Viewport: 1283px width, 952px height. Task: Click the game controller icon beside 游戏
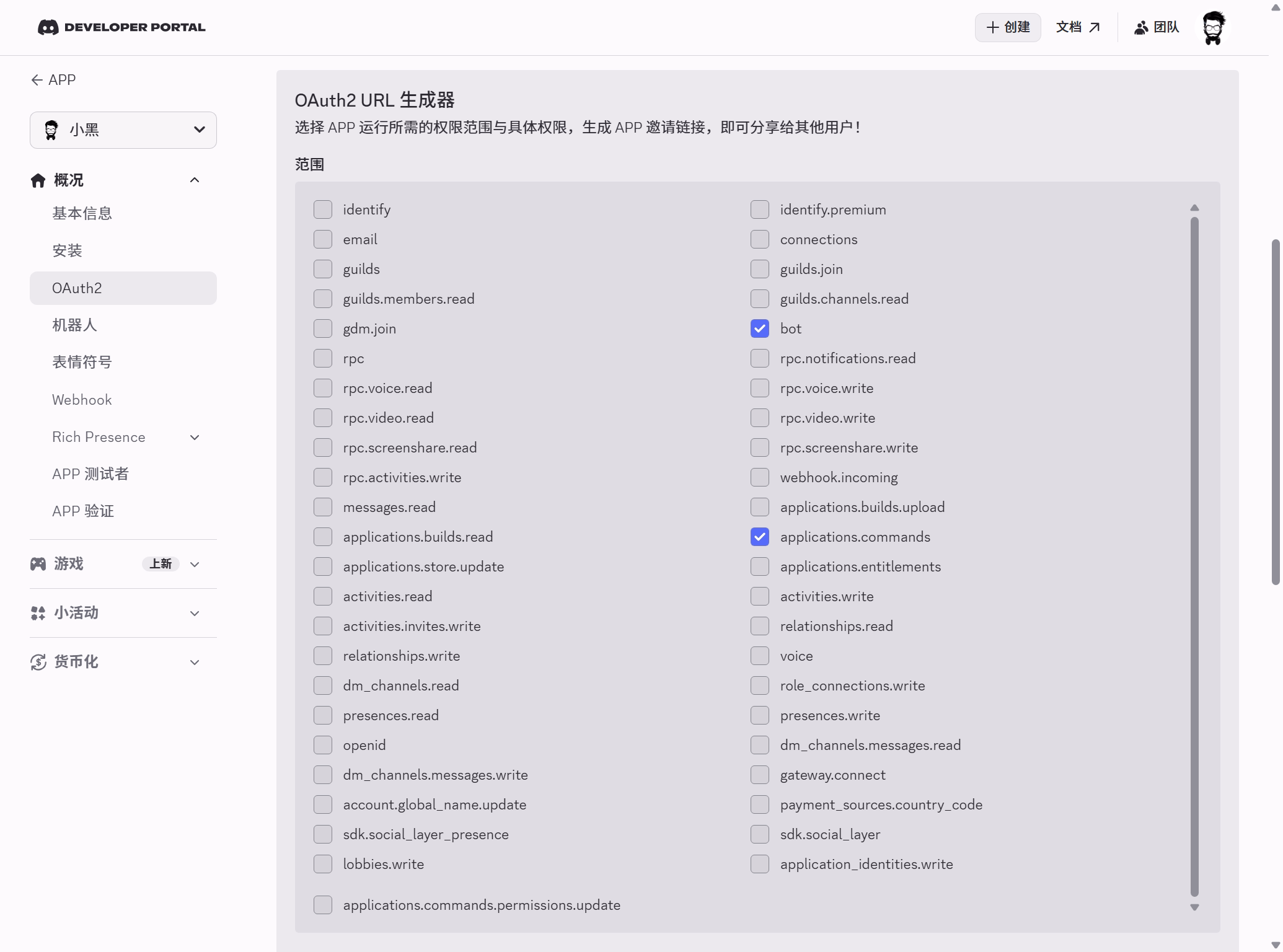(38, 563)
